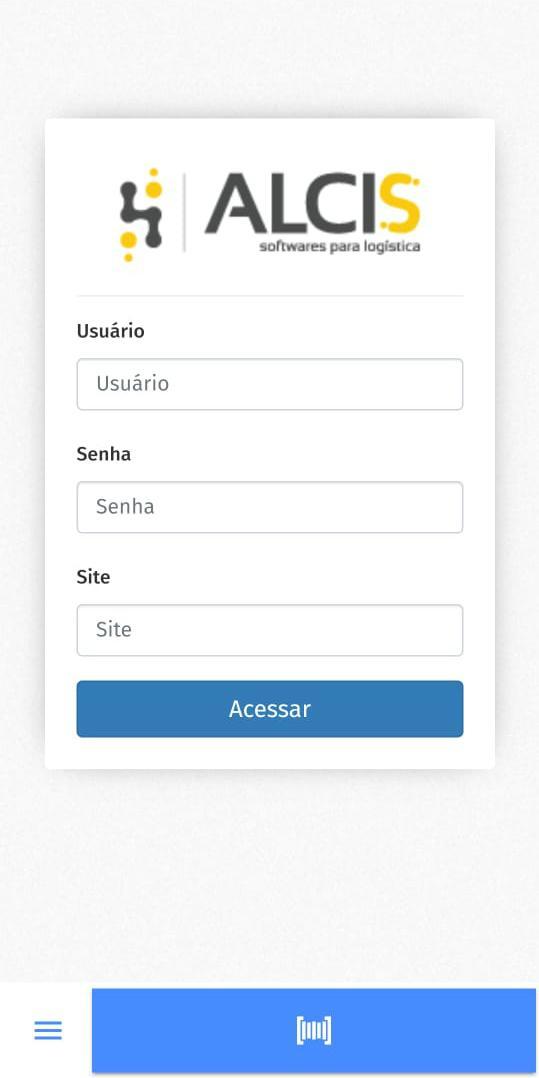The image size is (539, 1078).
Task: Tap the barcode scanner icon
Action: tap(314, 1031)
